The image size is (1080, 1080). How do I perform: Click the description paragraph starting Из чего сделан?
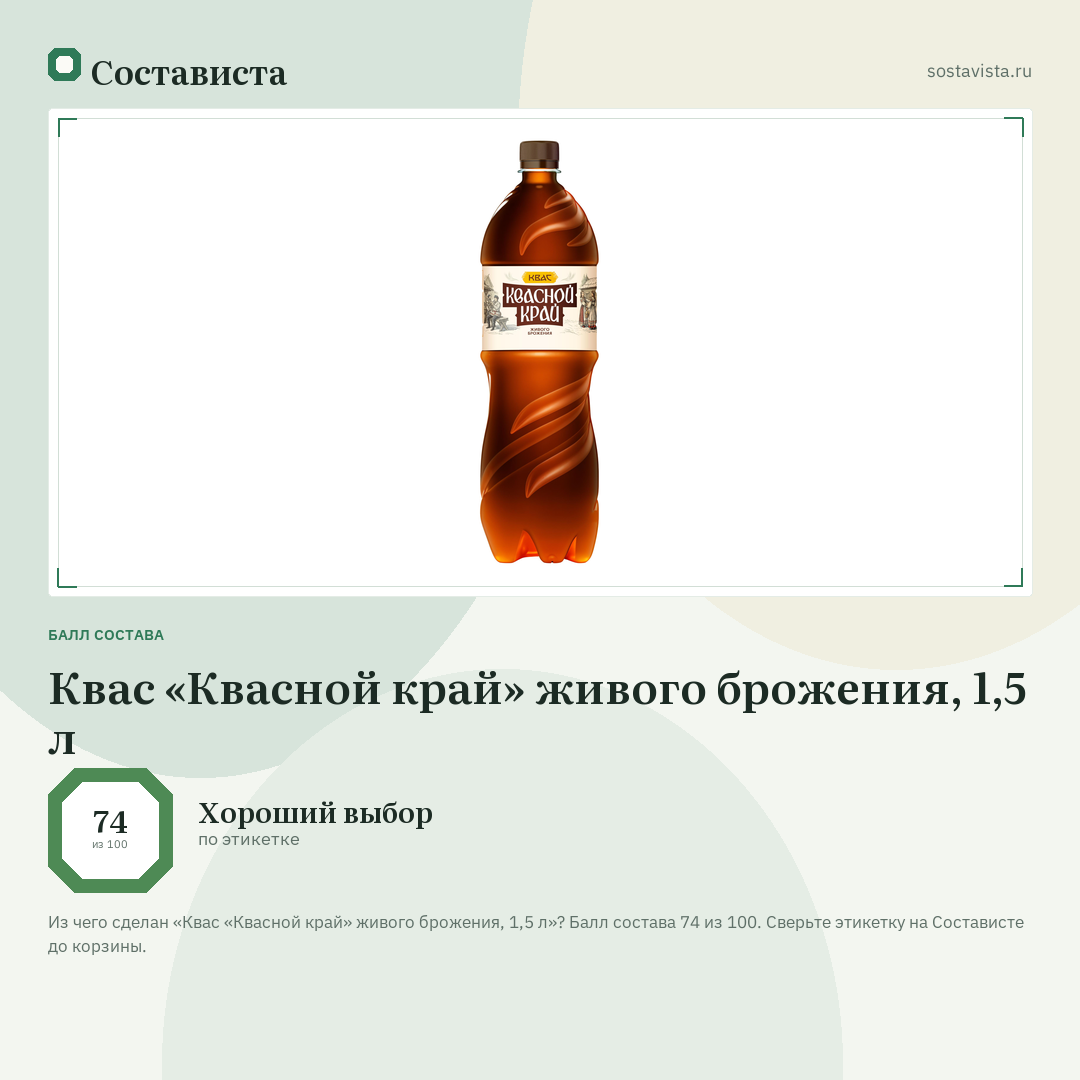(536, 934)
